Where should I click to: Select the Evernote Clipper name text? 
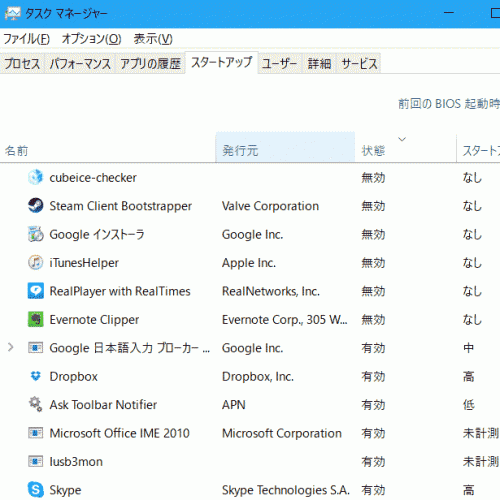point(94,320)
